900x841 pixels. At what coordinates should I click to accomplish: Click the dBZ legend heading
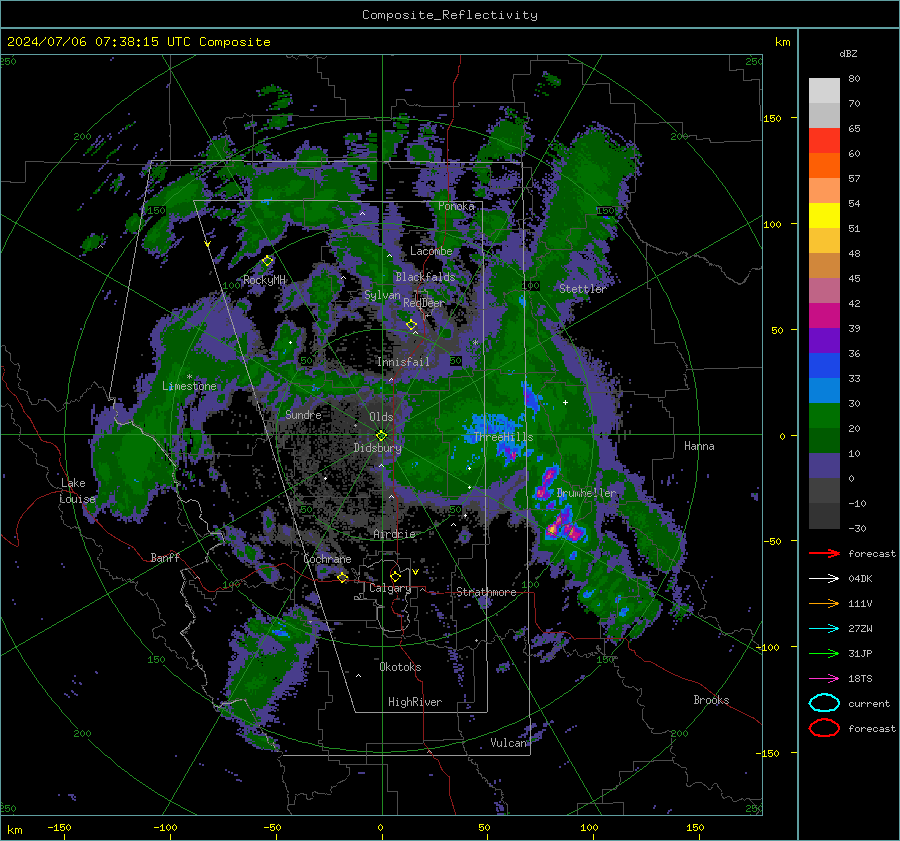click(x=848, y=54)
